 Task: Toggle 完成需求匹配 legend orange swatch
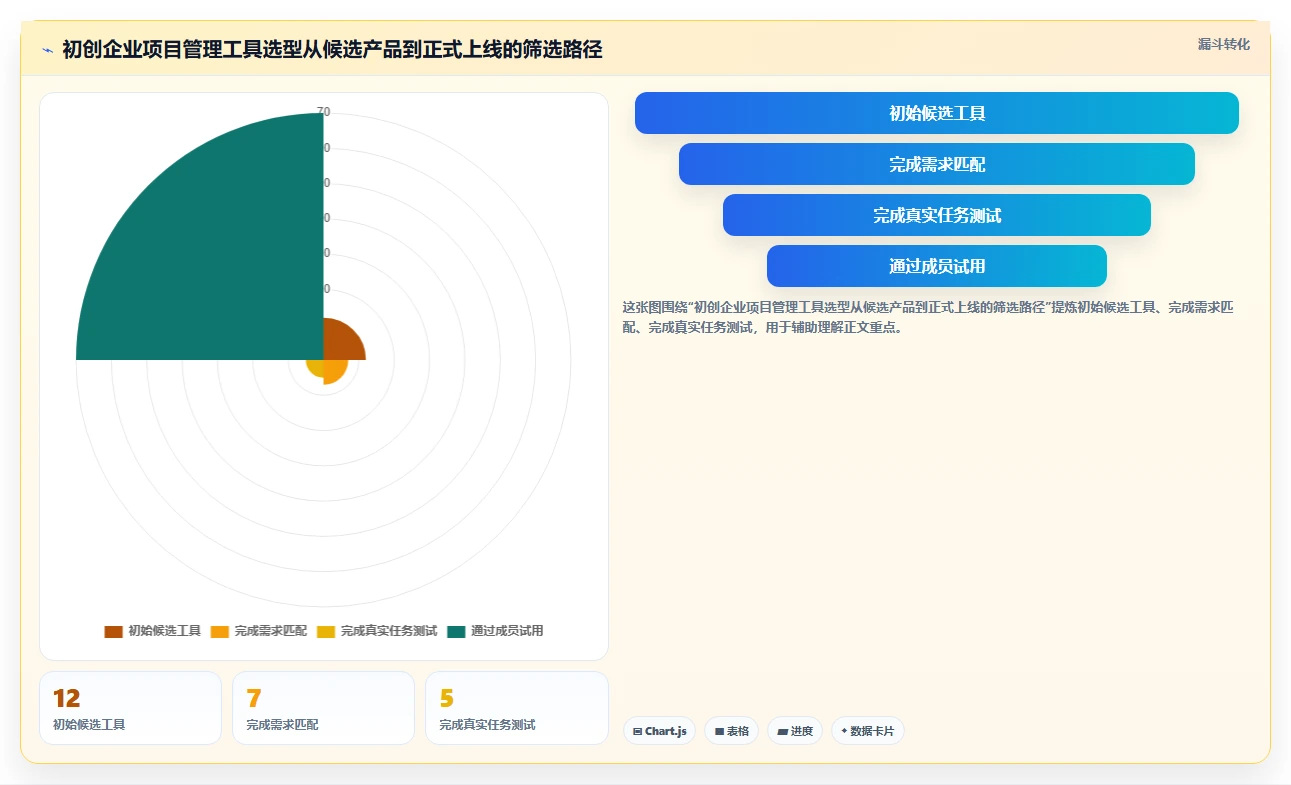[220, 631]
